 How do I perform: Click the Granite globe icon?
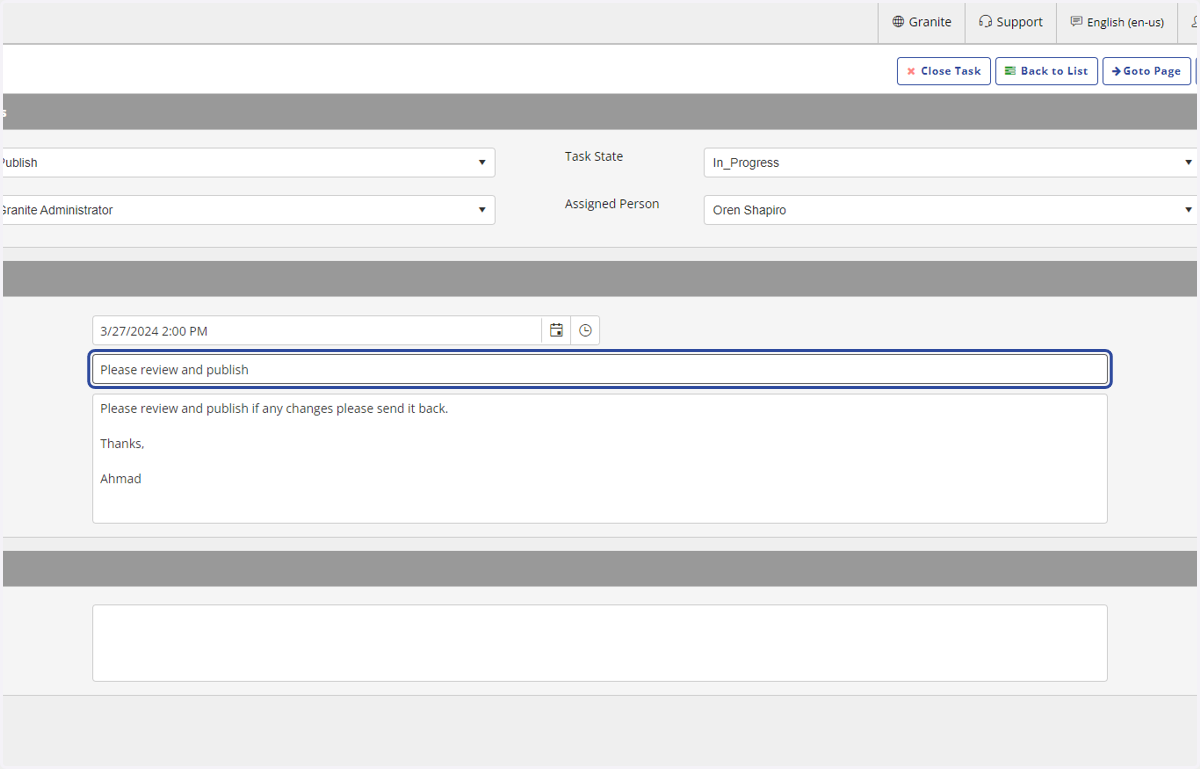898,22
